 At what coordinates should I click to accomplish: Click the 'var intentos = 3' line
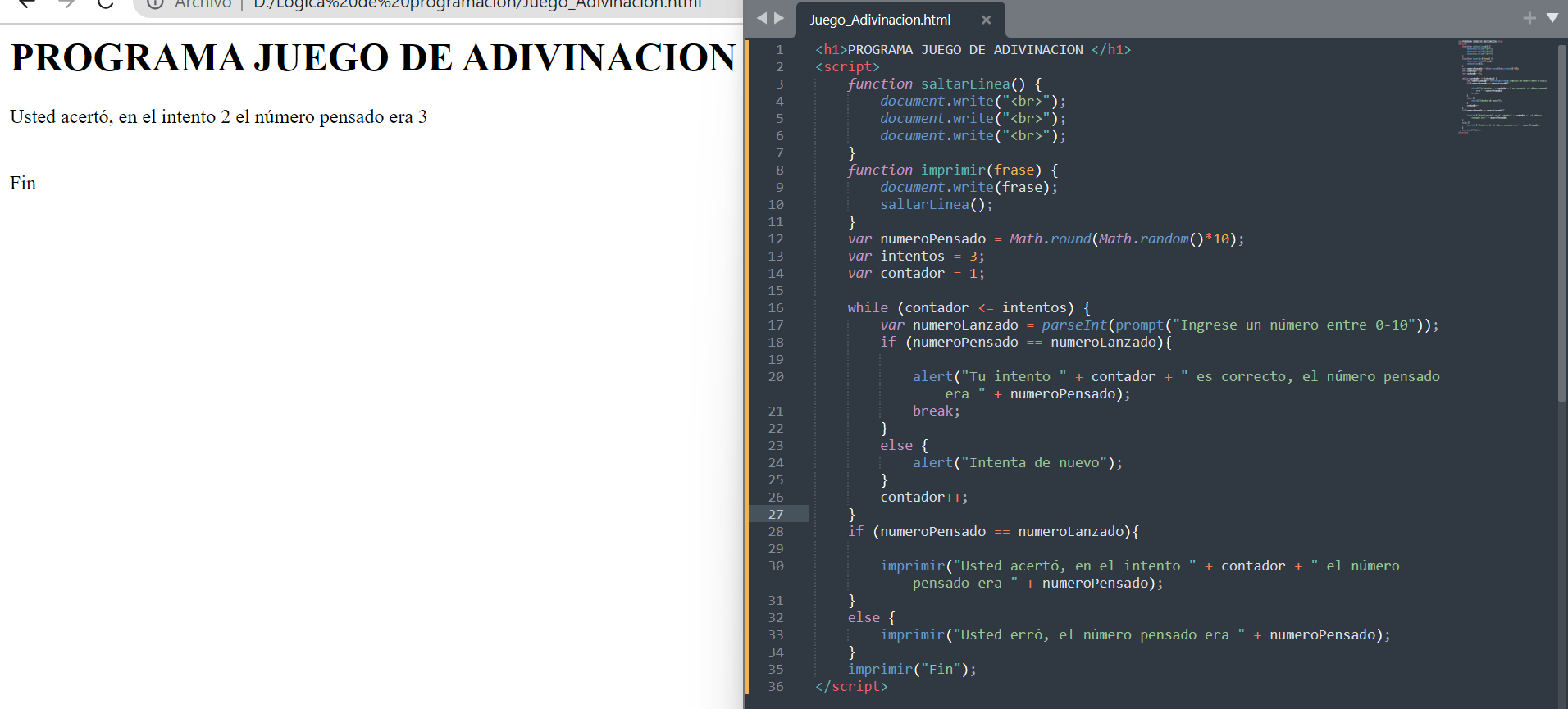(x=916, y=257)
